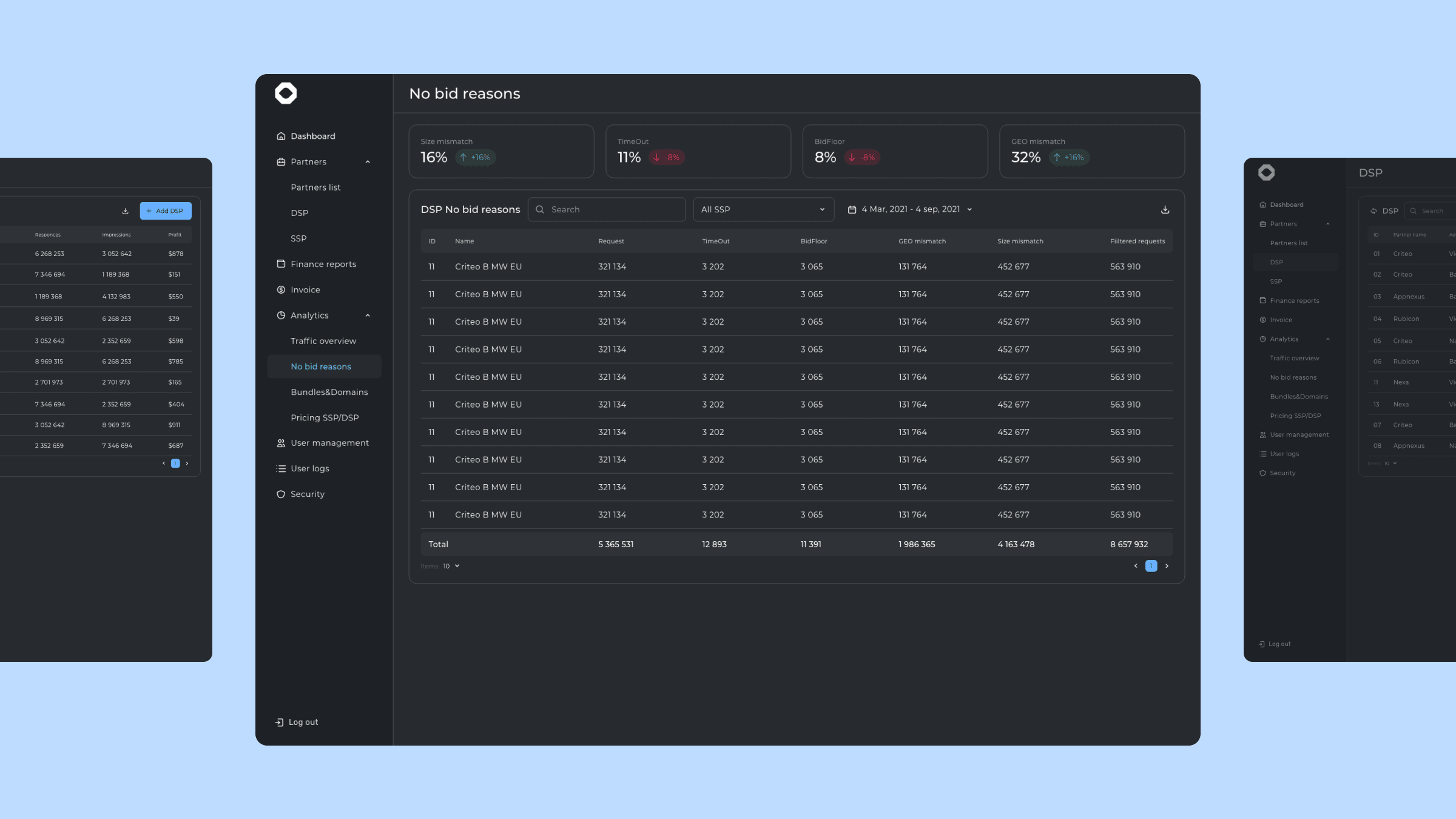Click the Dashboard home icon
The image size is (1456, 819).
click(281, 136)
